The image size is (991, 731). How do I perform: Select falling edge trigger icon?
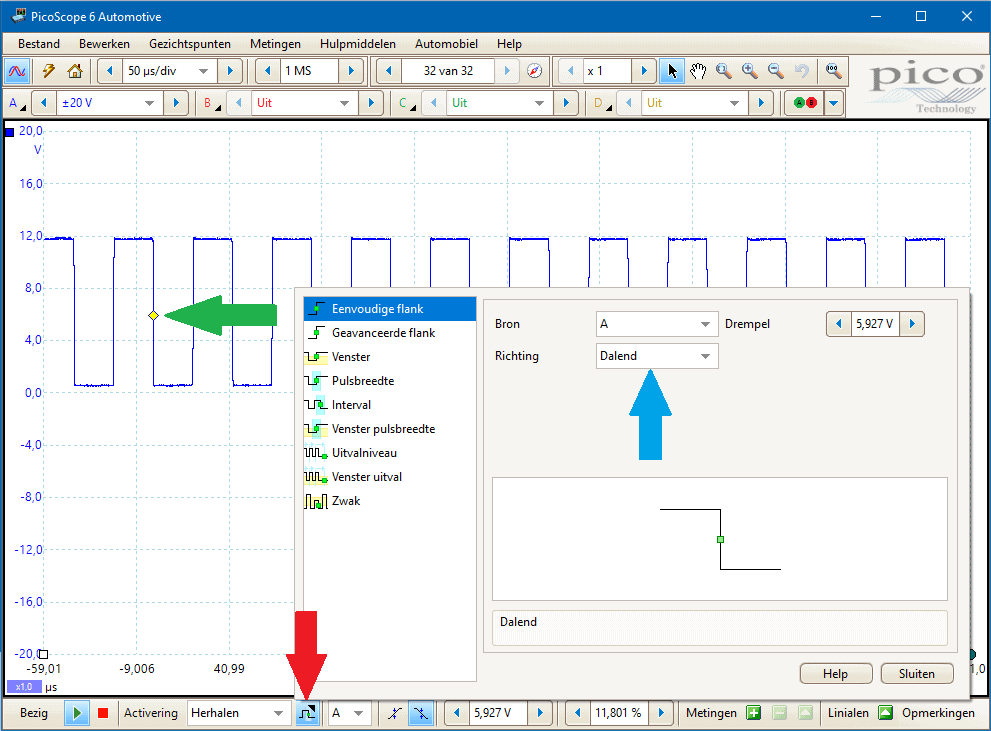[420, 713]
